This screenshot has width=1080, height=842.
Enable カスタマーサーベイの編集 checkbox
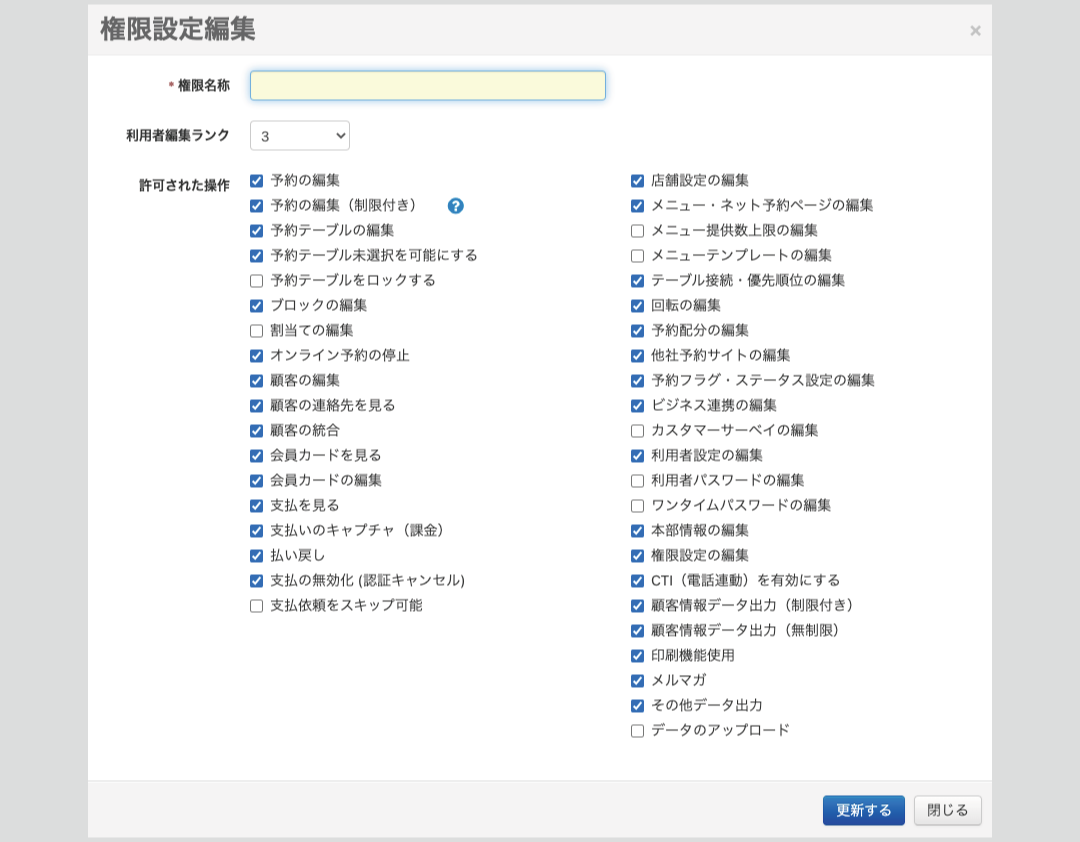(x=638, y=431)
